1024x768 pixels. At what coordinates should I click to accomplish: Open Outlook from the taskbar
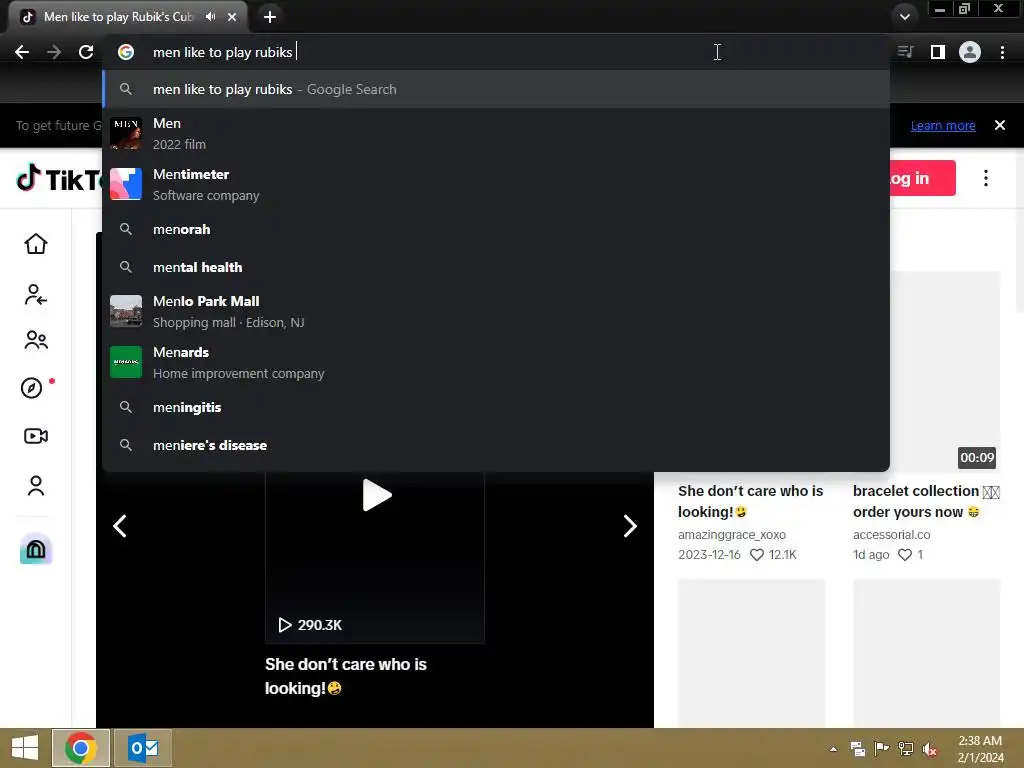[143, 748]
